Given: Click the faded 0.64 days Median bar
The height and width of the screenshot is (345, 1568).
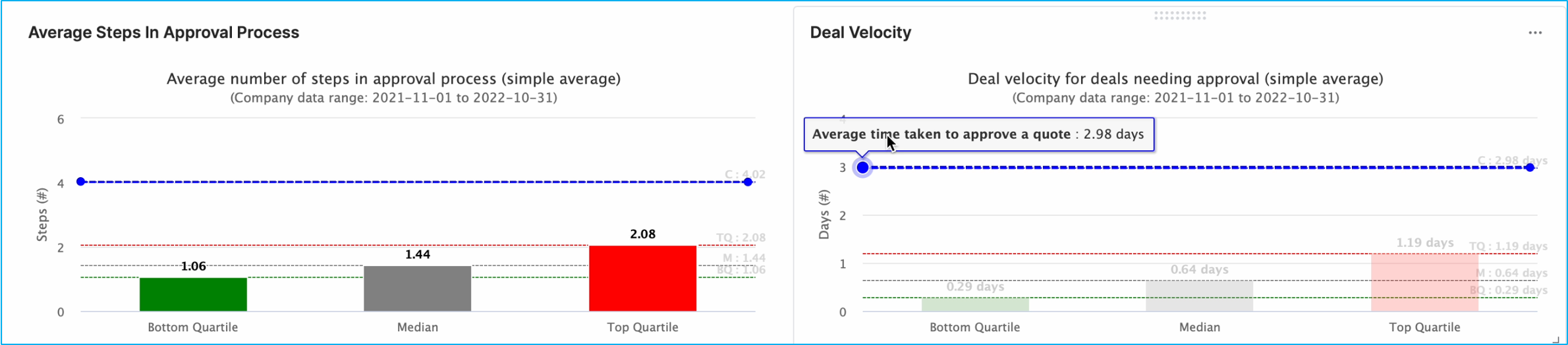Looking at the screenshot, I should point(1199,296).
